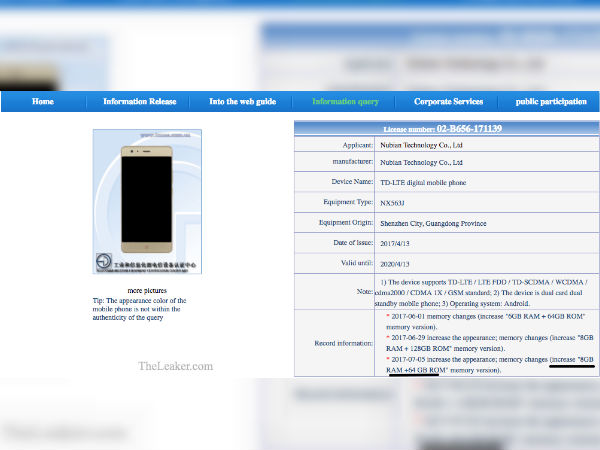
Task: Click the Tip text about appearance color
Action: (x=139, y=309)
